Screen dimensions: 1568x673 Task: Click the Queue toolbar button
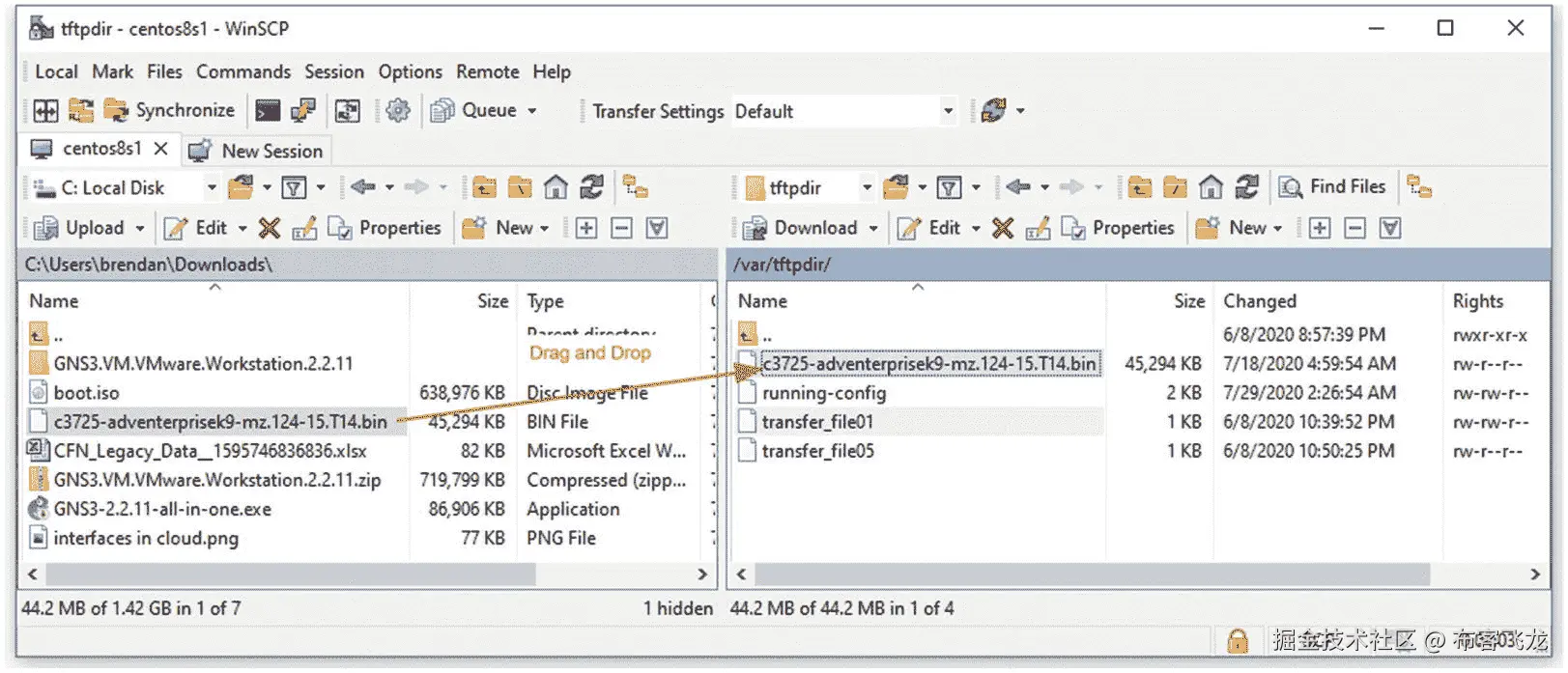[x=473, y=110]
